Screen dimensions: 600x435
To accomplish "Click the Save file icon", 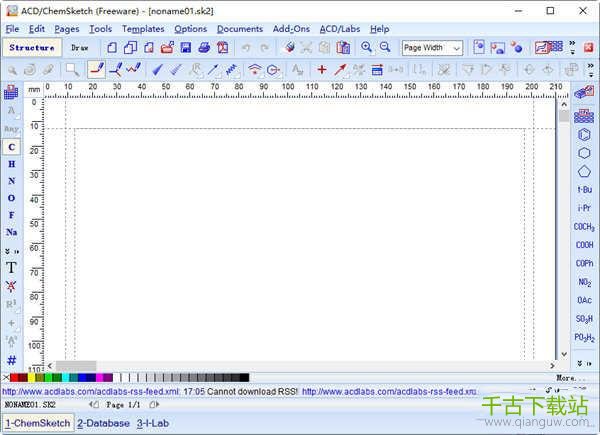I will click(x=186, y=47).
